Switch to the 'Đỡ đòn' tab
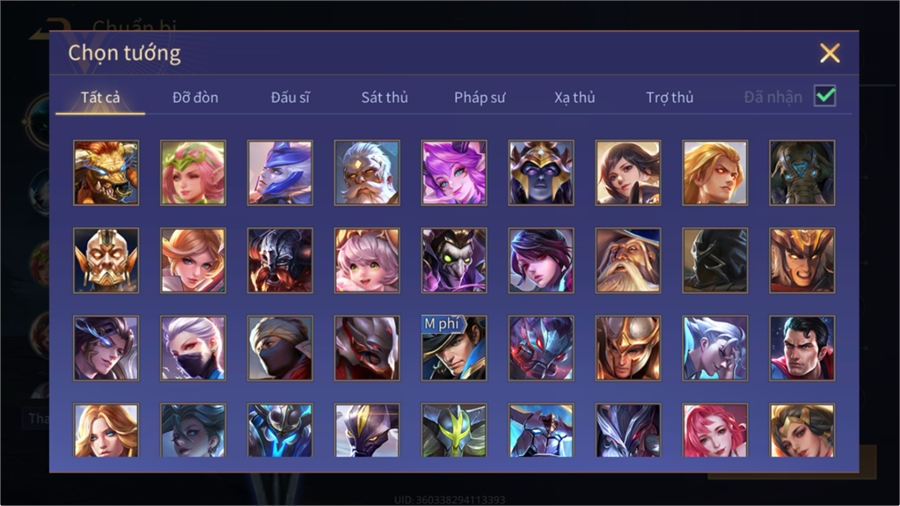Screen dimensions: 900x506 pyautogui.click(x=195, y=98)
